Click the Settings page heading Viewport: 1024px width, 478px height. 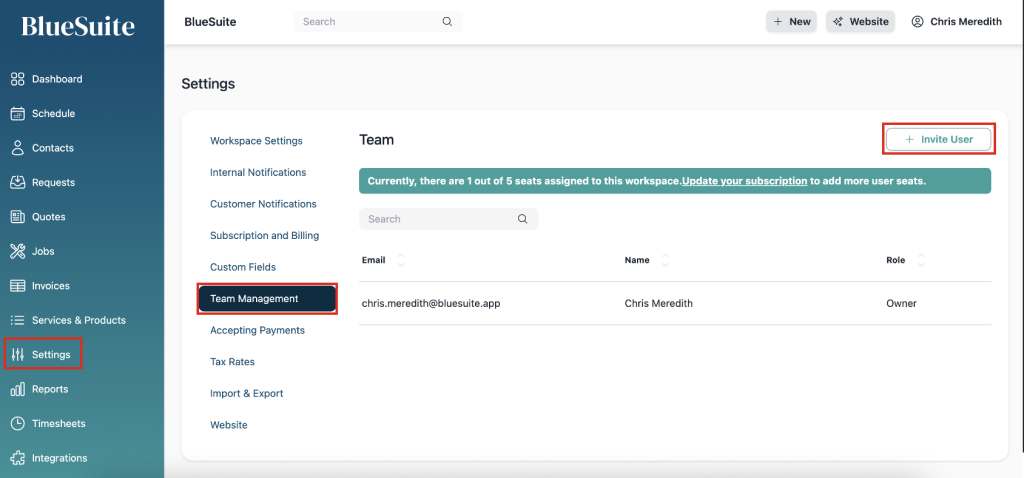(208, 84)
